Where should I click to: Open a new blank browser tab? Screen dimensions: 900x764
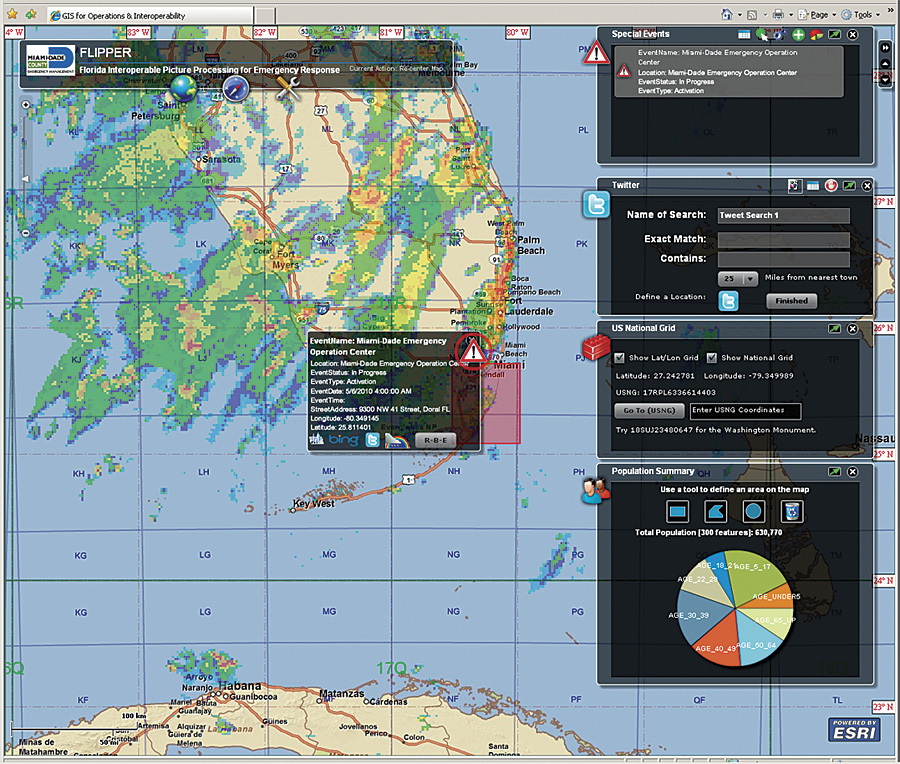[265, 15]
